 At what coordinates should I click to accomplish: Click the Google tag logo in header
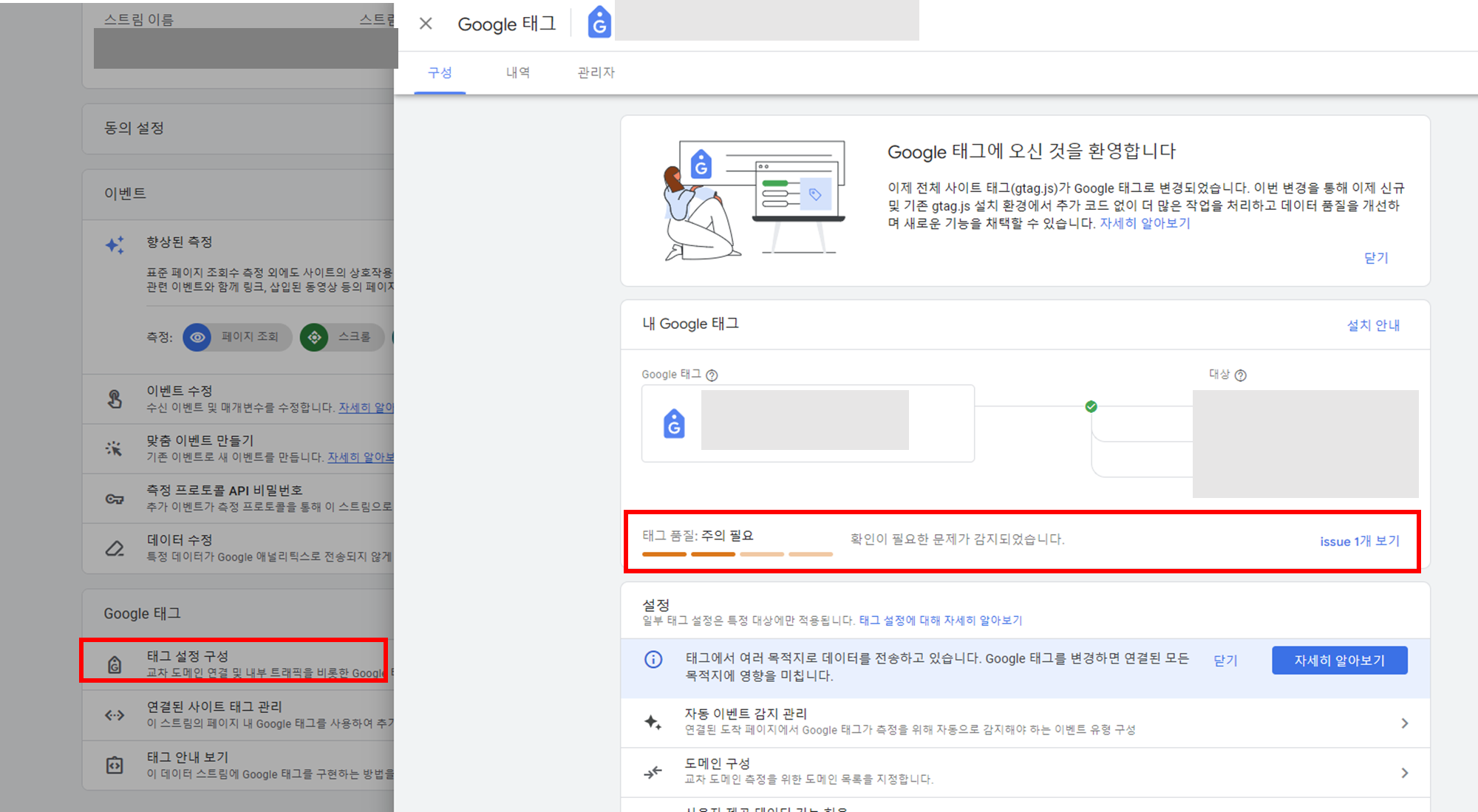coord(599,23)
